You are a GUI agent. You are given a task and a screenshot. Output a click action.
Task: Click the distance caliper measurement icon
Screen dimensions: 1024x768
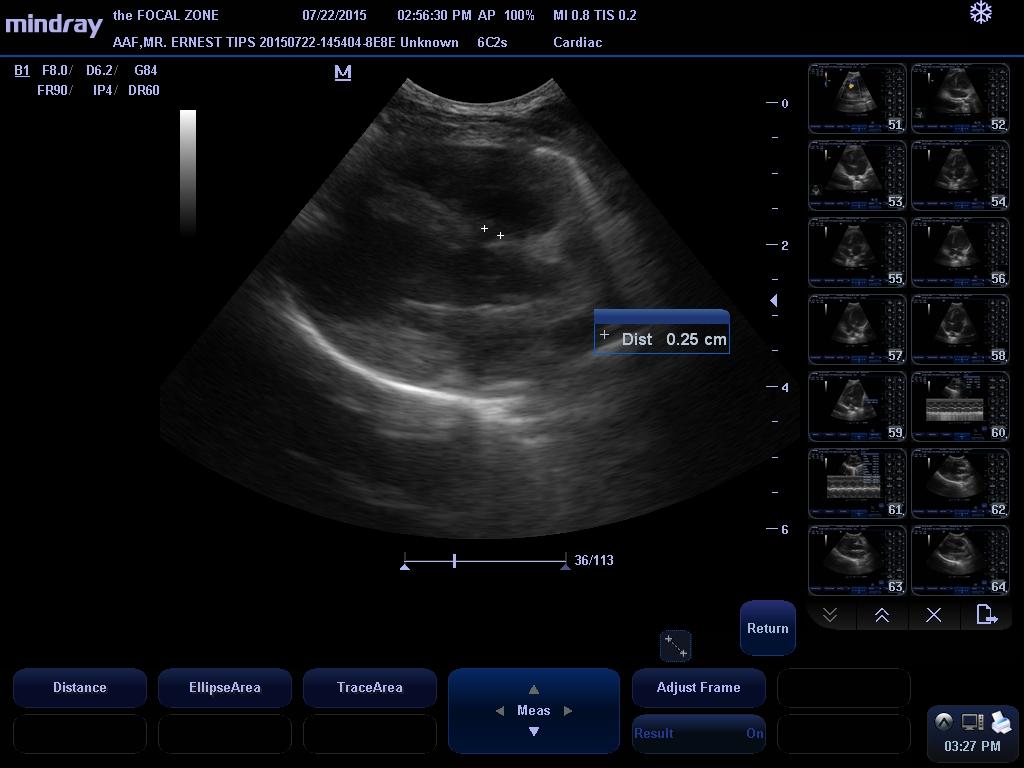pos(676,646)
